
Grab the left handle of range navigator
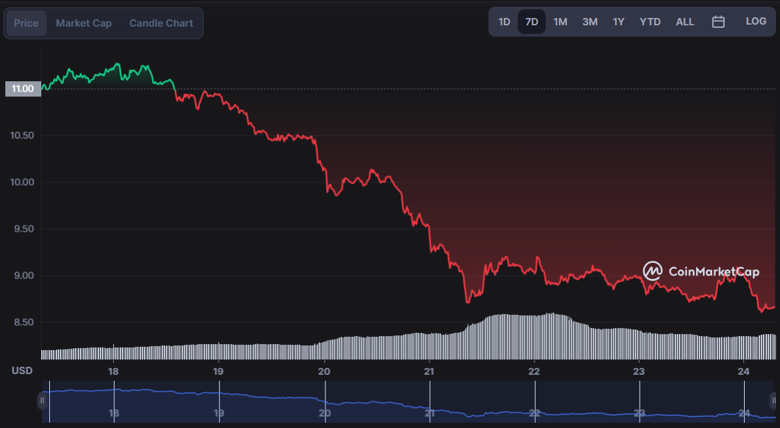click(x=42, y=400)
